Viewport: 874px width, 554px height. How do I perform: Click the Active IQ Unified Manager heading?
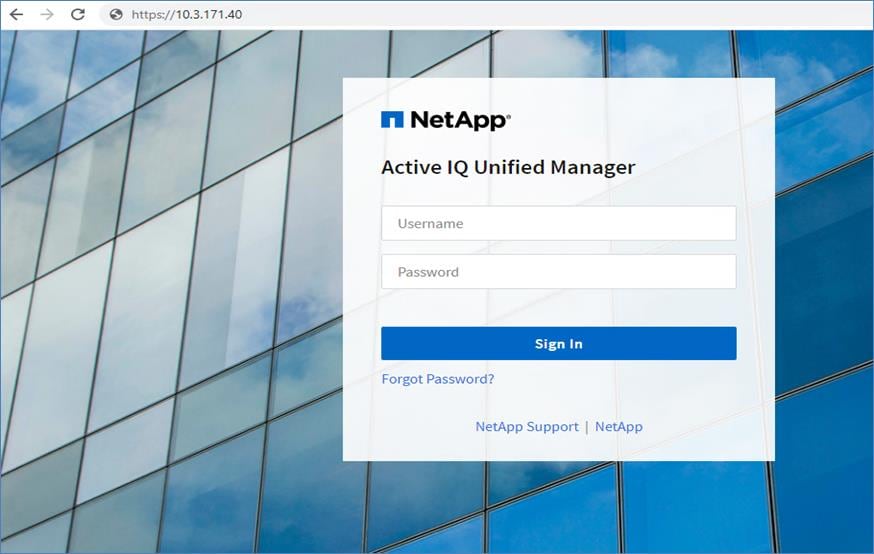508,167
